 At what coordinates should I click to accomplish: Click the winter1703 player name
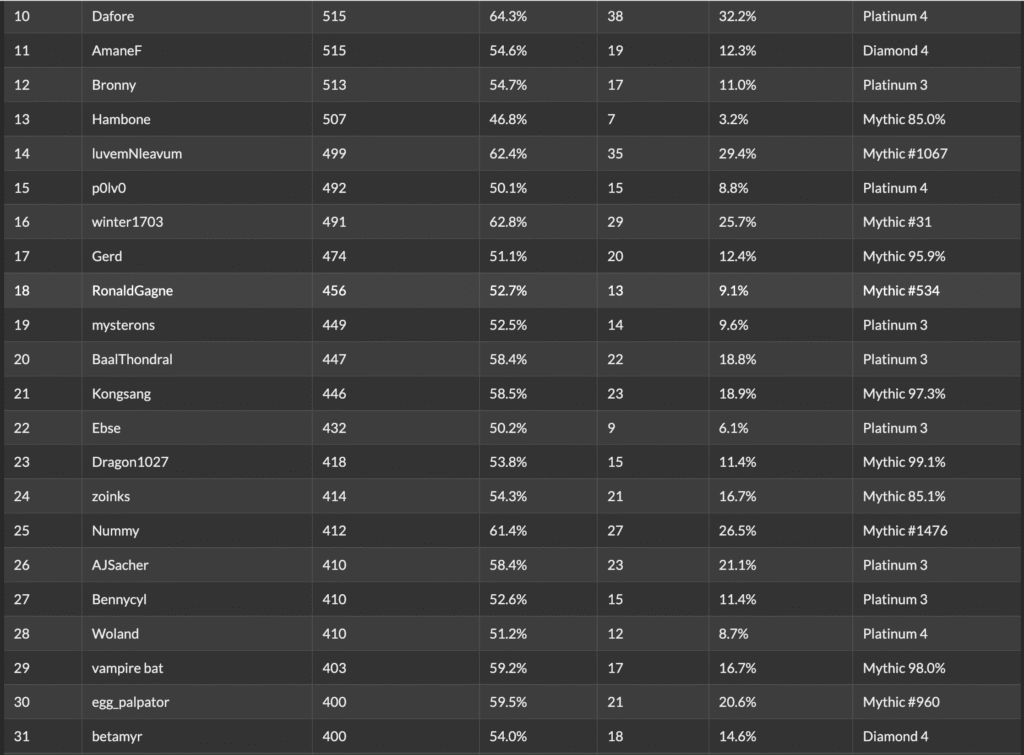(127, 222)
